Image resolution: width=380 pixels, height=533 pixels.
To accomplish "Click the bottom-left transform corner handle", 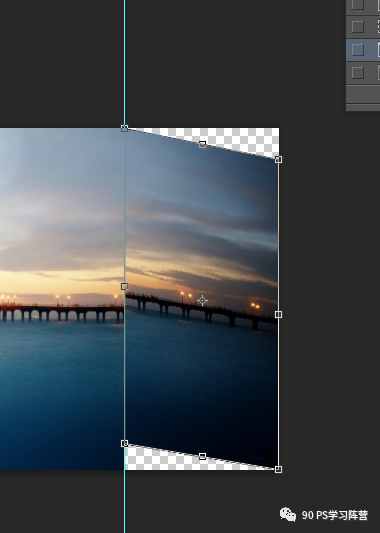I will point(124,443).
